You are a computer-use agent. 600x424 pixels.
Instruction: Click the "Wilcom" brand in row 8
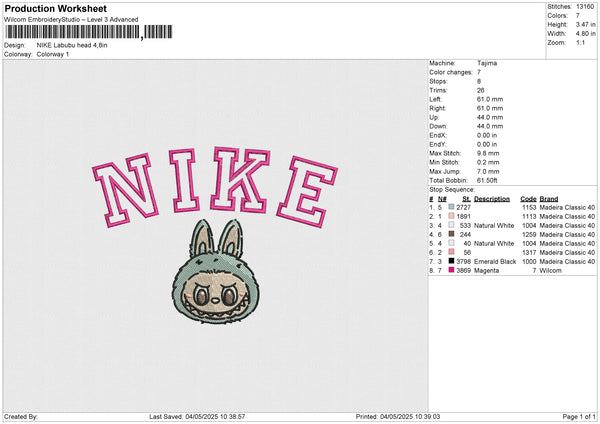(x=550, y=271)
